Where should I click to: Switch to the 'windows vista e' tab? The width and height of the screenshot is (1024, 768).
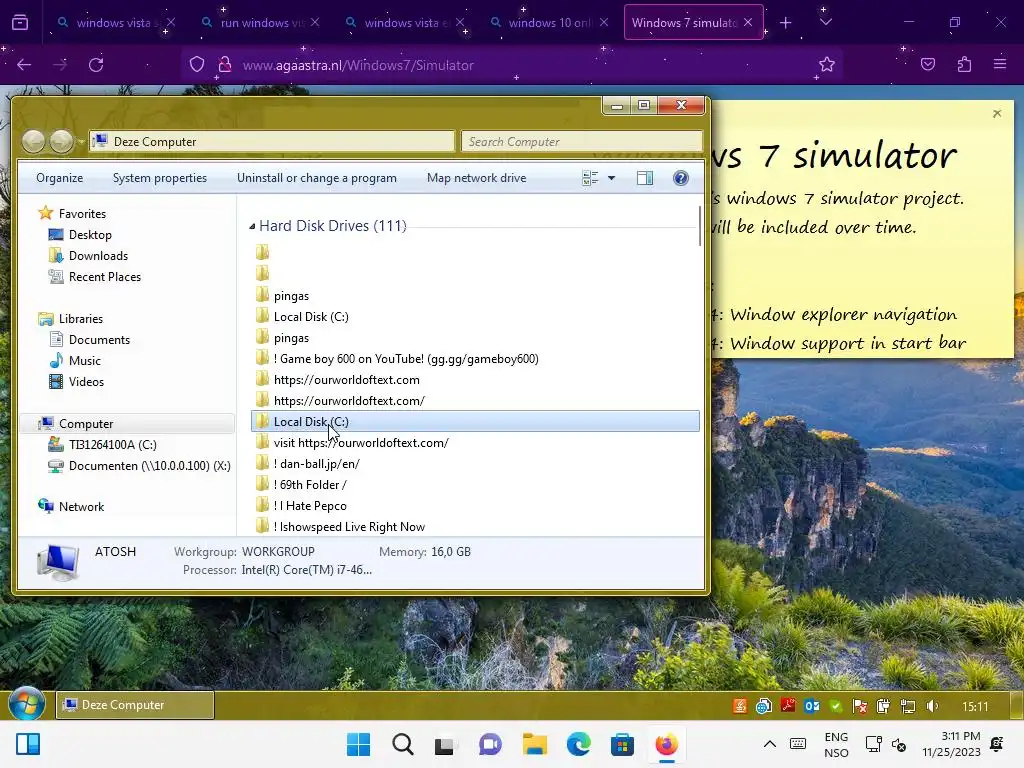click(404, 23)
